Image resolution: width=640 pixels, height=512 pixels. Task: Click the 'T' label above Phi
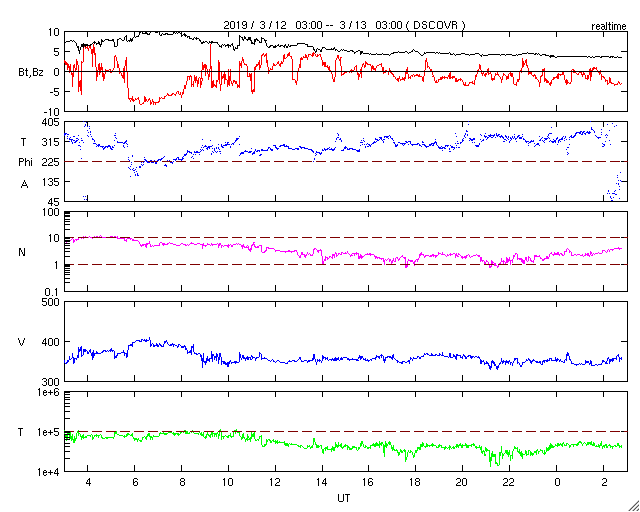(23, 142)
